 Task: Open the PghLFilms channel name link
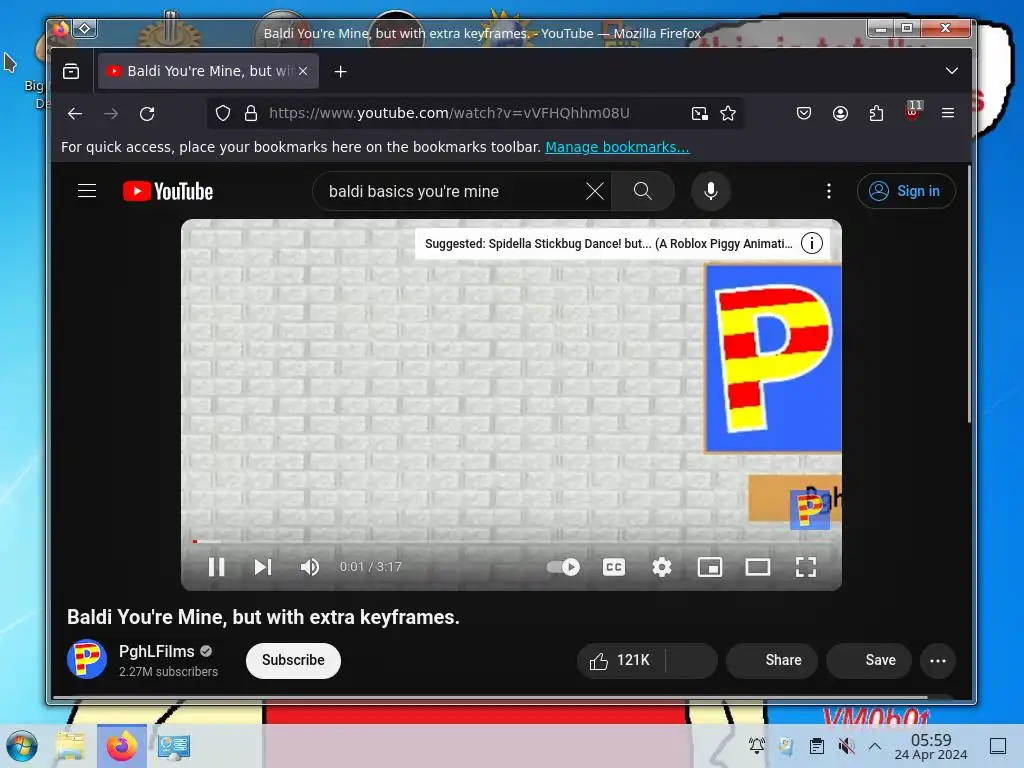[x=157, y=651]
